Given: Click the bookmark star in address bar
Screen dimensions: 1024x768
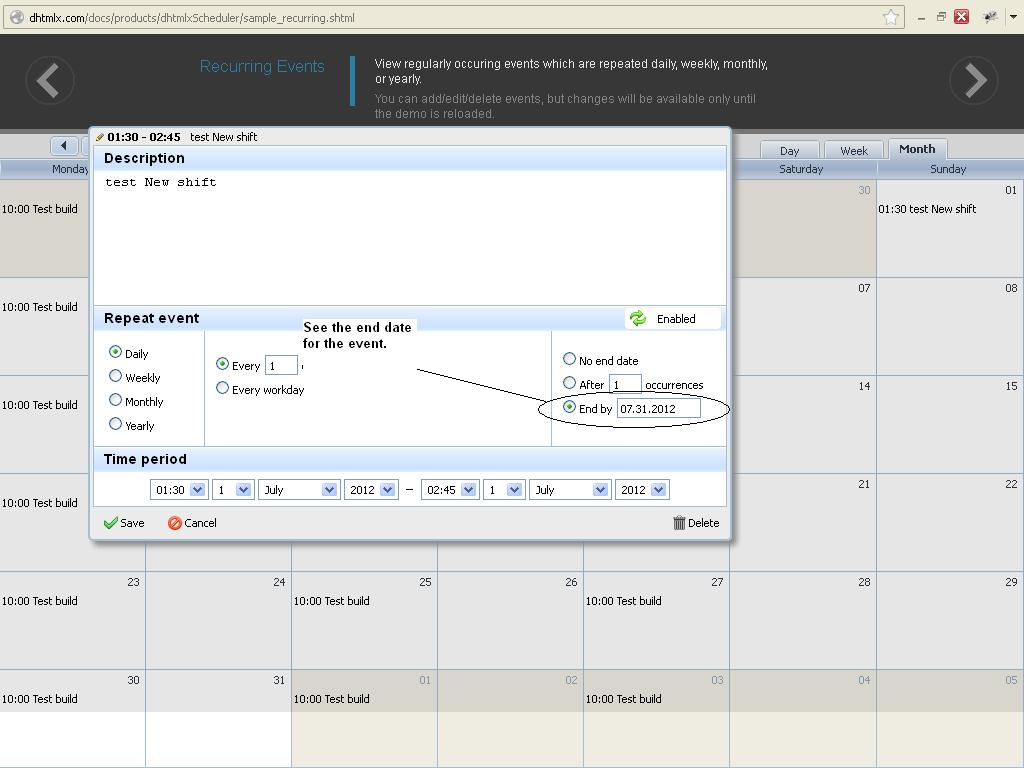Looking at the screenshot, I should coord(890,17).
